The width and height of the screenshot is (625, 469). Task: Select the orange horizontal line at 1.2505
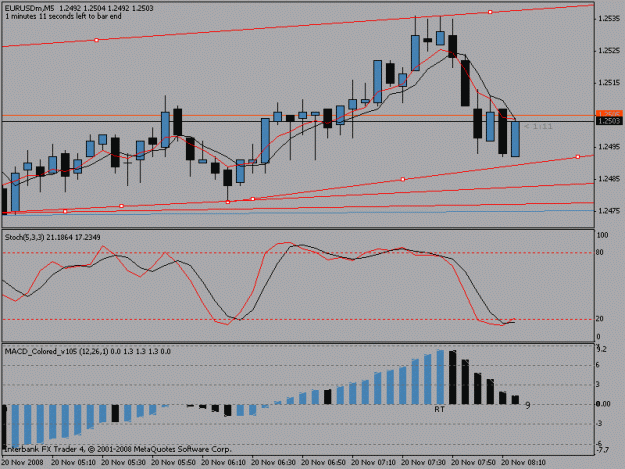coord(298,116)
